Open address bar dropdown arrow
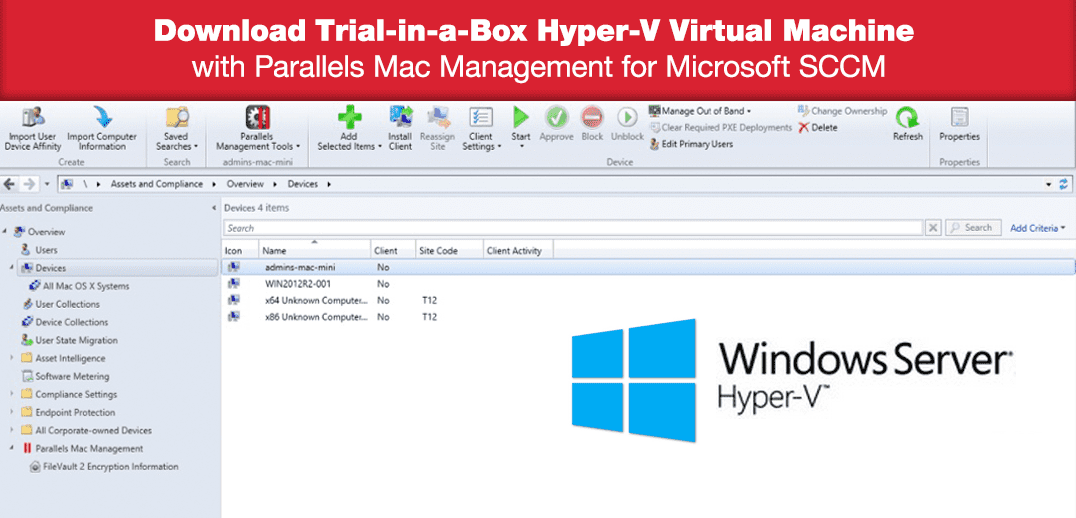Screen dimensions: 1076x518 [x=1049, y=185]
